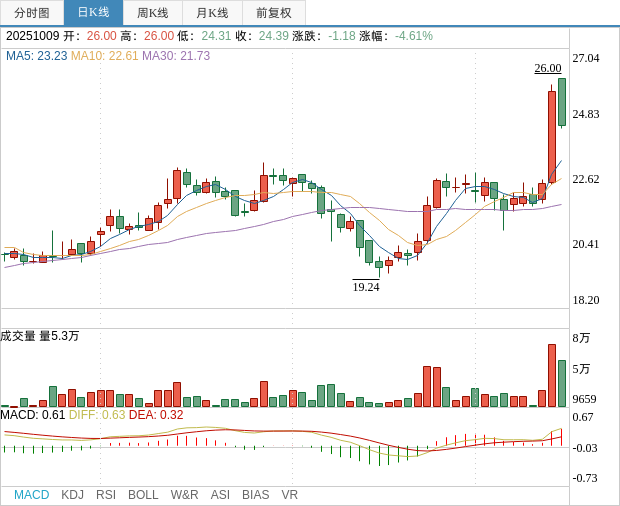Switch to the 分时图 tab

(x=32, y=13)
